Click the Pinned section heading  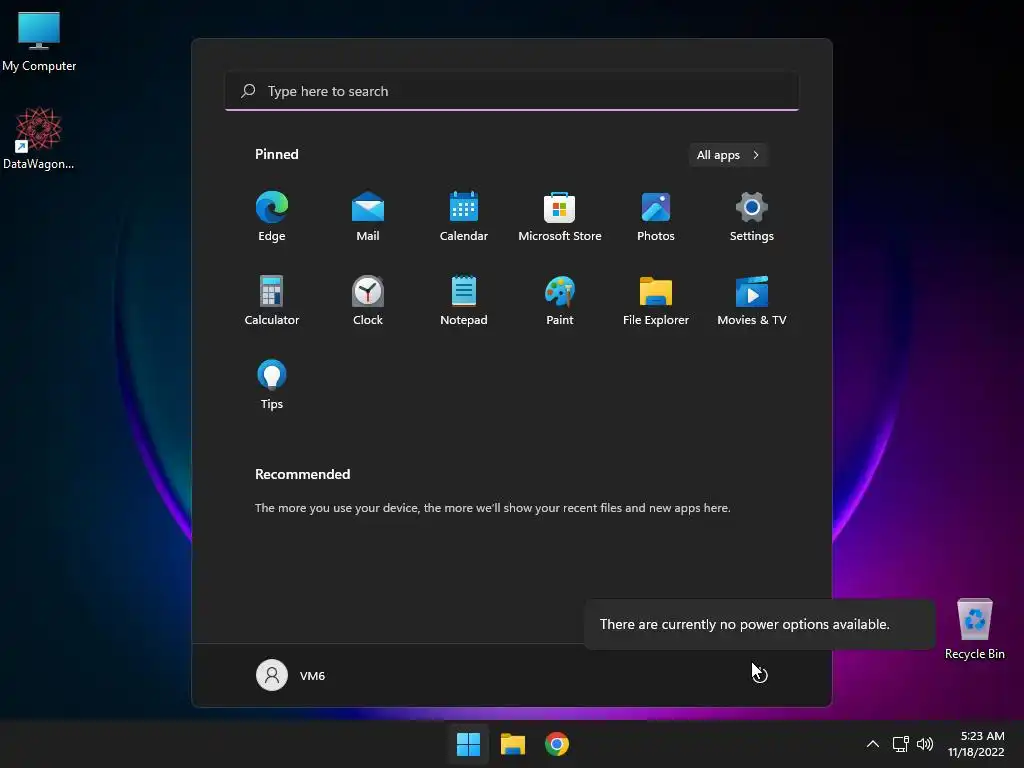[276, 154]
